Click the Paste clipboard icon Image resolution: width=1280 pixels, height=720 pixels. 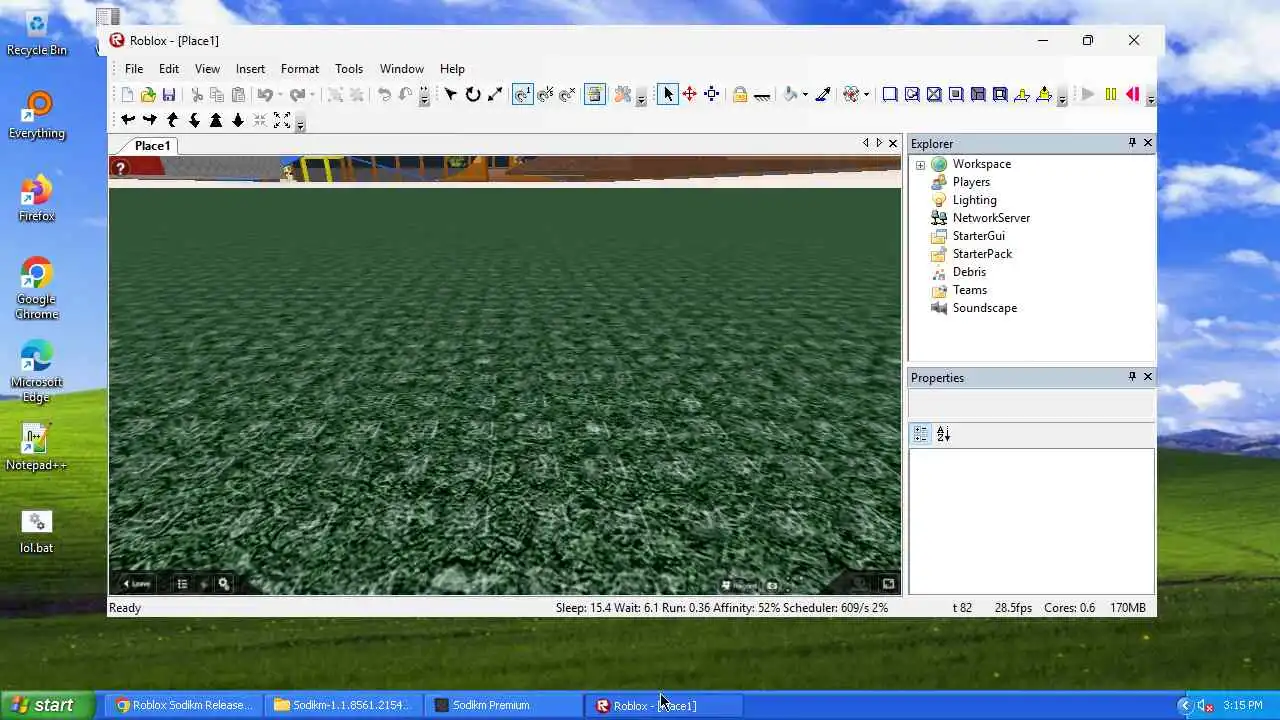[x=238, y=95]
